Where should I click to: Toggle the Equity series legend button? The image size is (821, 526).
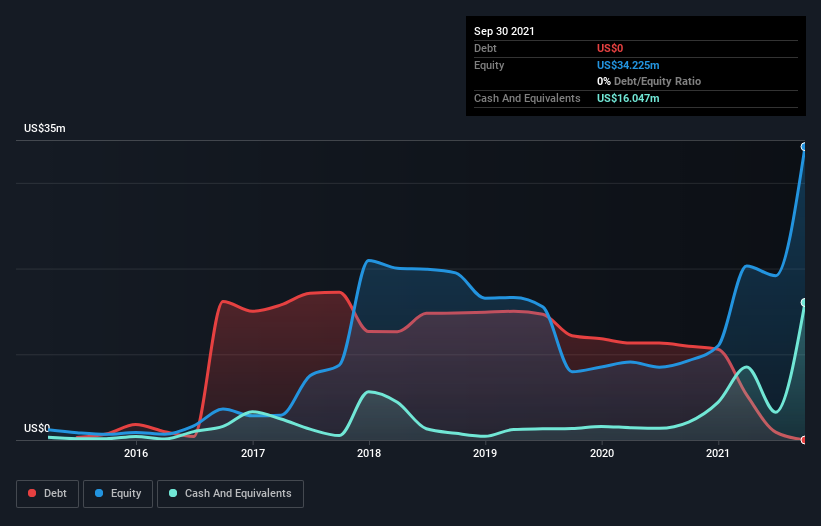tap(118, 494)
